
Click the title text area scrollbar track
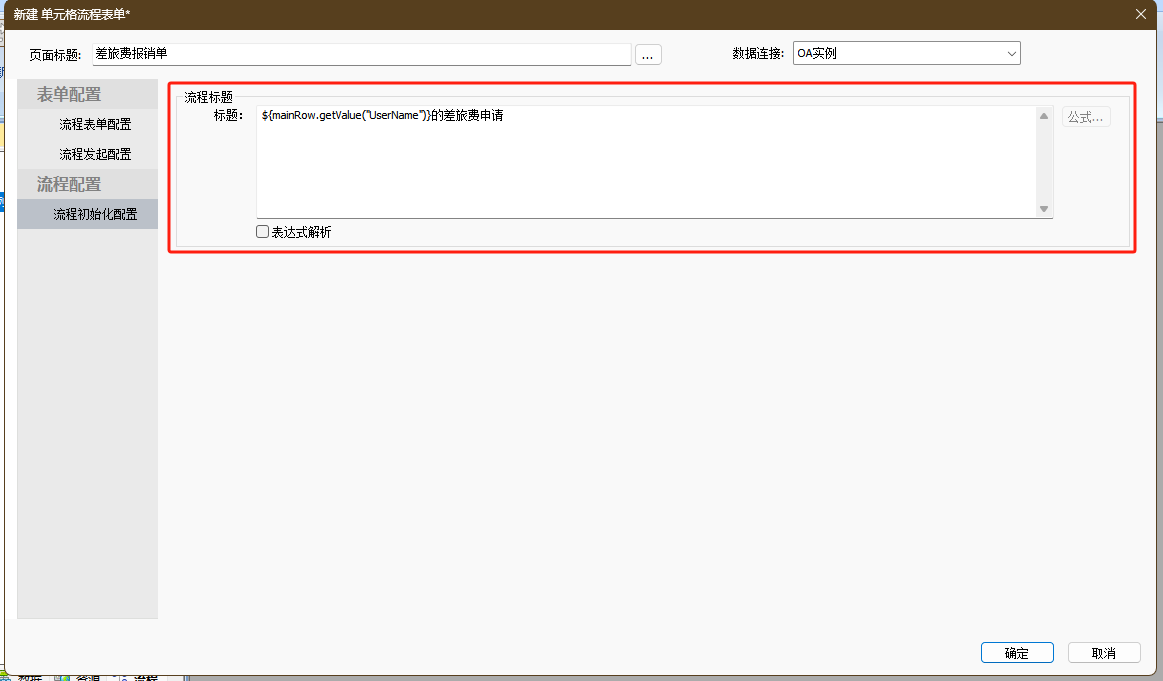(x=1044, y=162)
